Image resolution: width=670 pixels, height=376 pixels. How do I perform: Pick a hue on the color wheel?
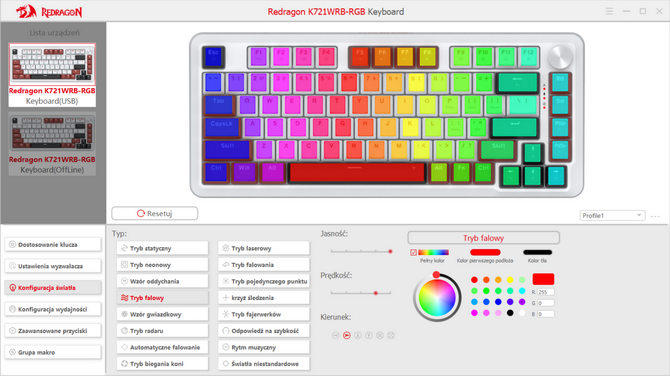coord(437,298)
